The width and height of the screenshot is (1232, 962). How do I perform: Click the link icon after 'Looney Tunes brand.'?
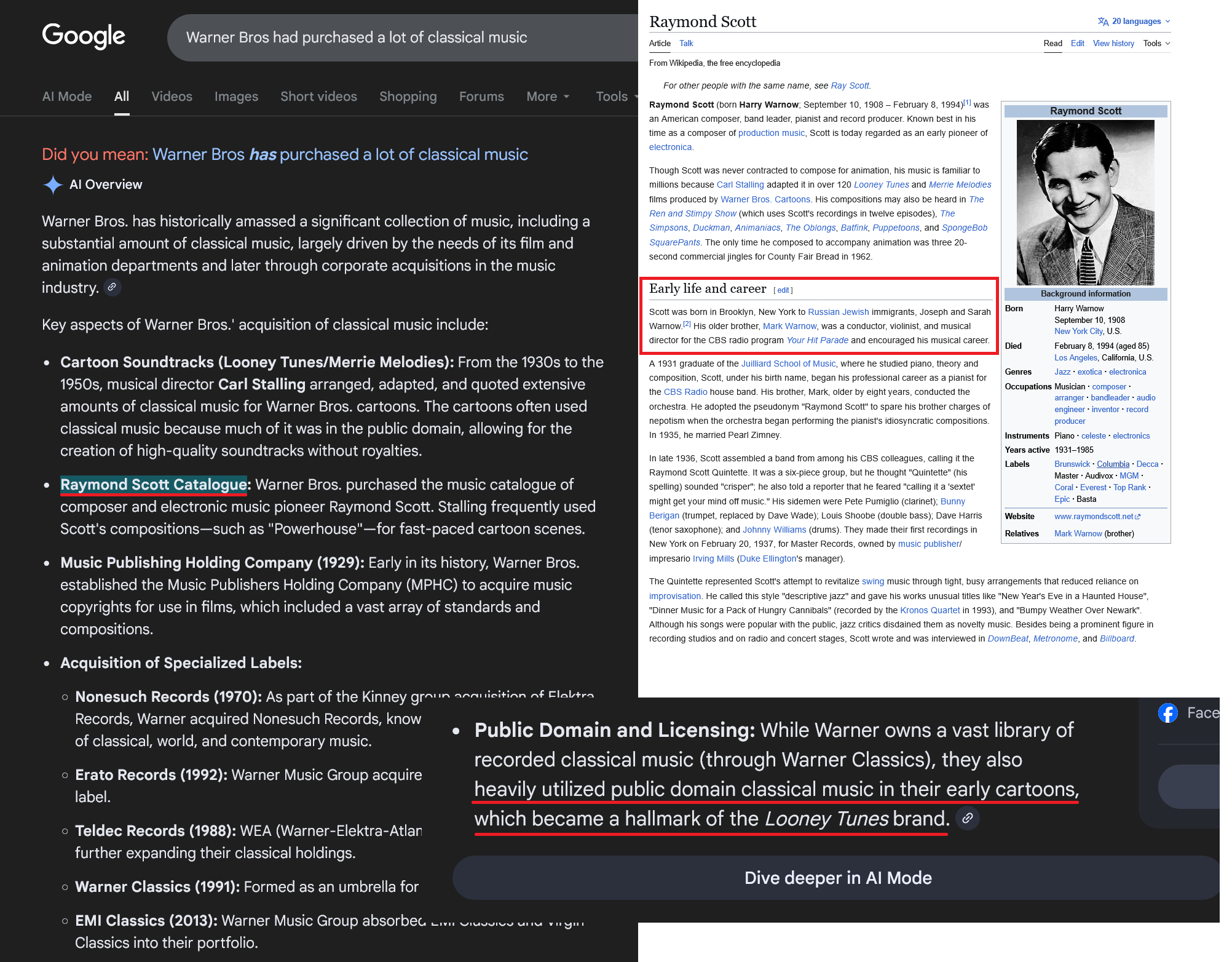click(x=968, y=819)
